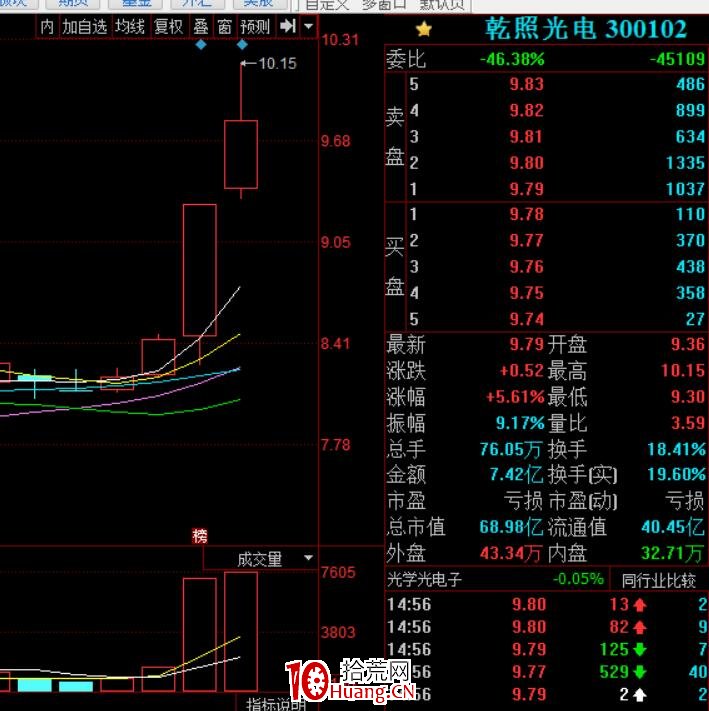Click the red up arrow beside volume 82
This screenshot has width=709, height=711.
(x=640, y=627)
